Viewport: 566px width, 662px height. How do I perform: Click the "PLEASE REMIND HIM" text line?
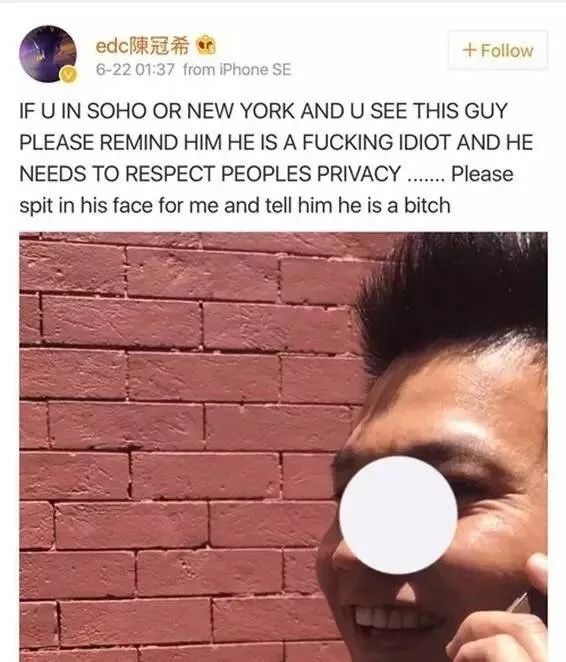[276, 142]
